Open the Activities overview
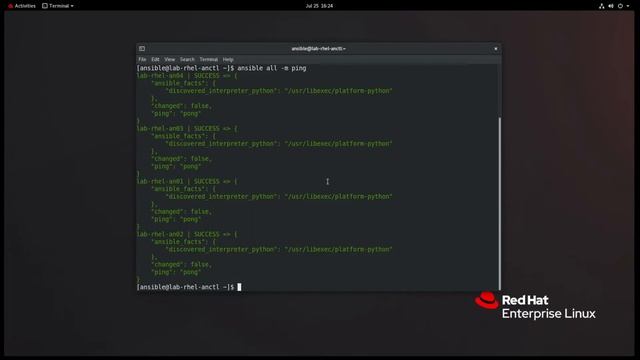Image resolution: width=640 pixels, height=360 pixels. [22, 6]
